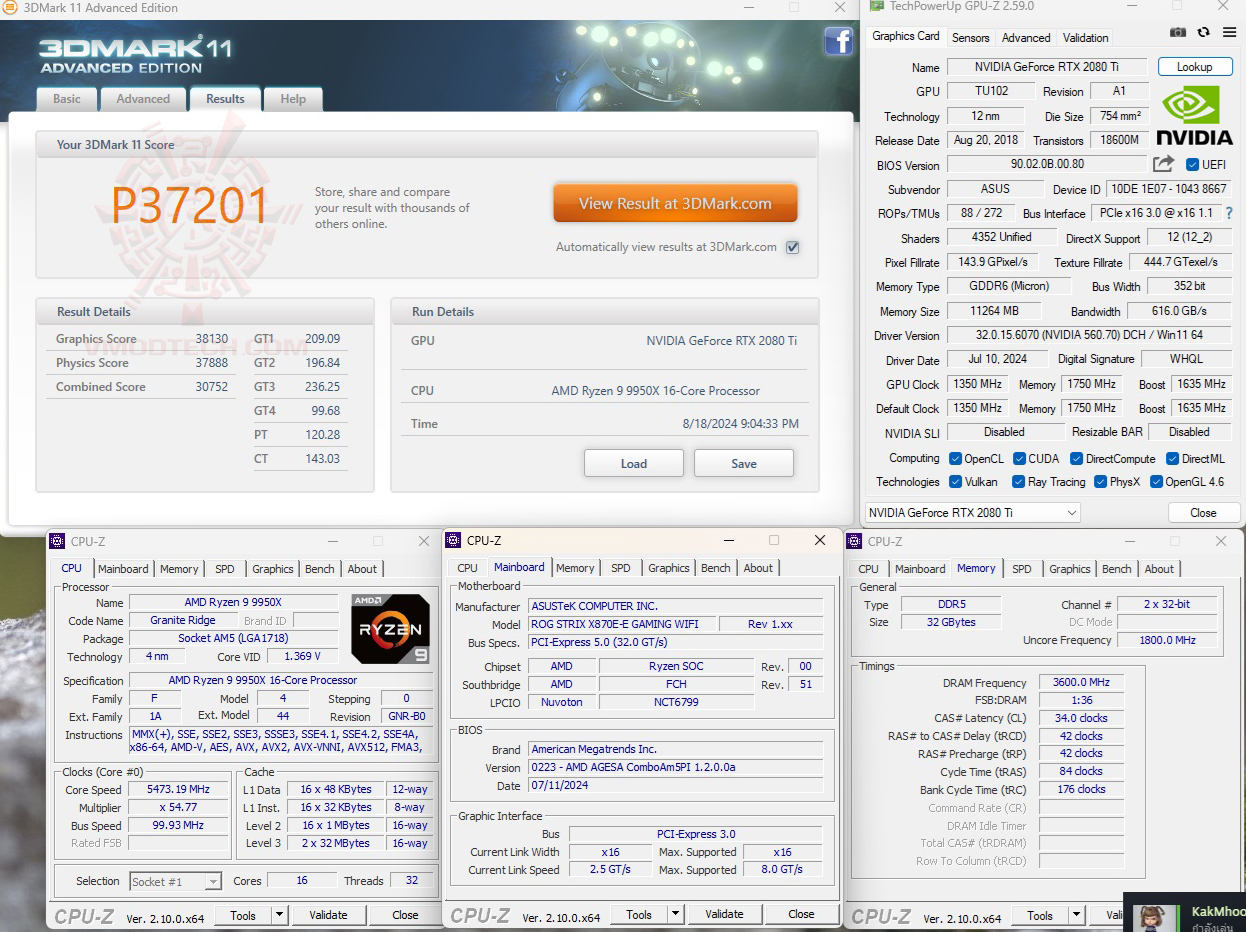Click the GPU-Z refresh icon
This screenshot has width=1246, height=932.
[1203, 32]
